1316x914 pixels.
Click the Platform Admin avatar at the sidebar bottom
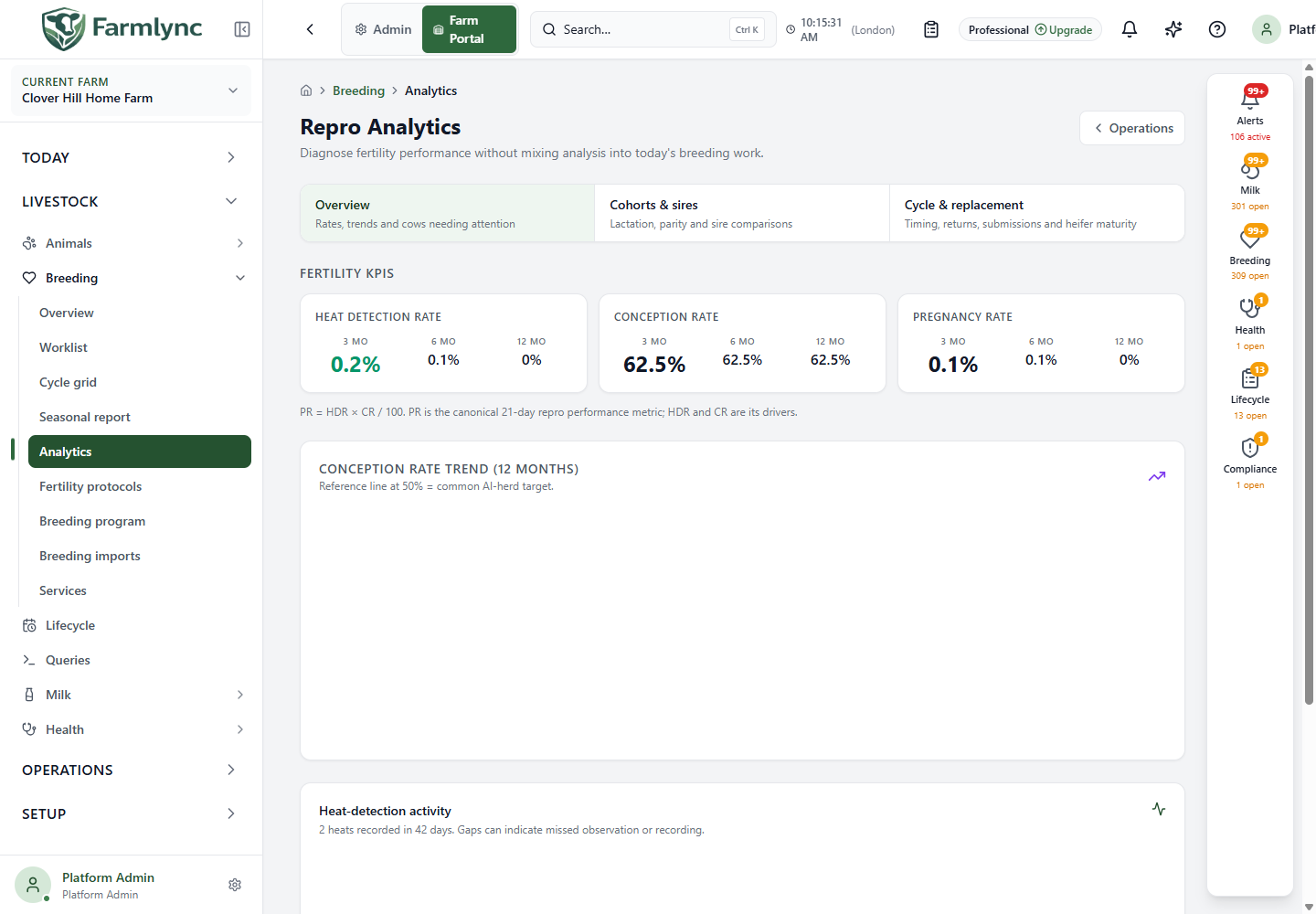click(33, 885)
